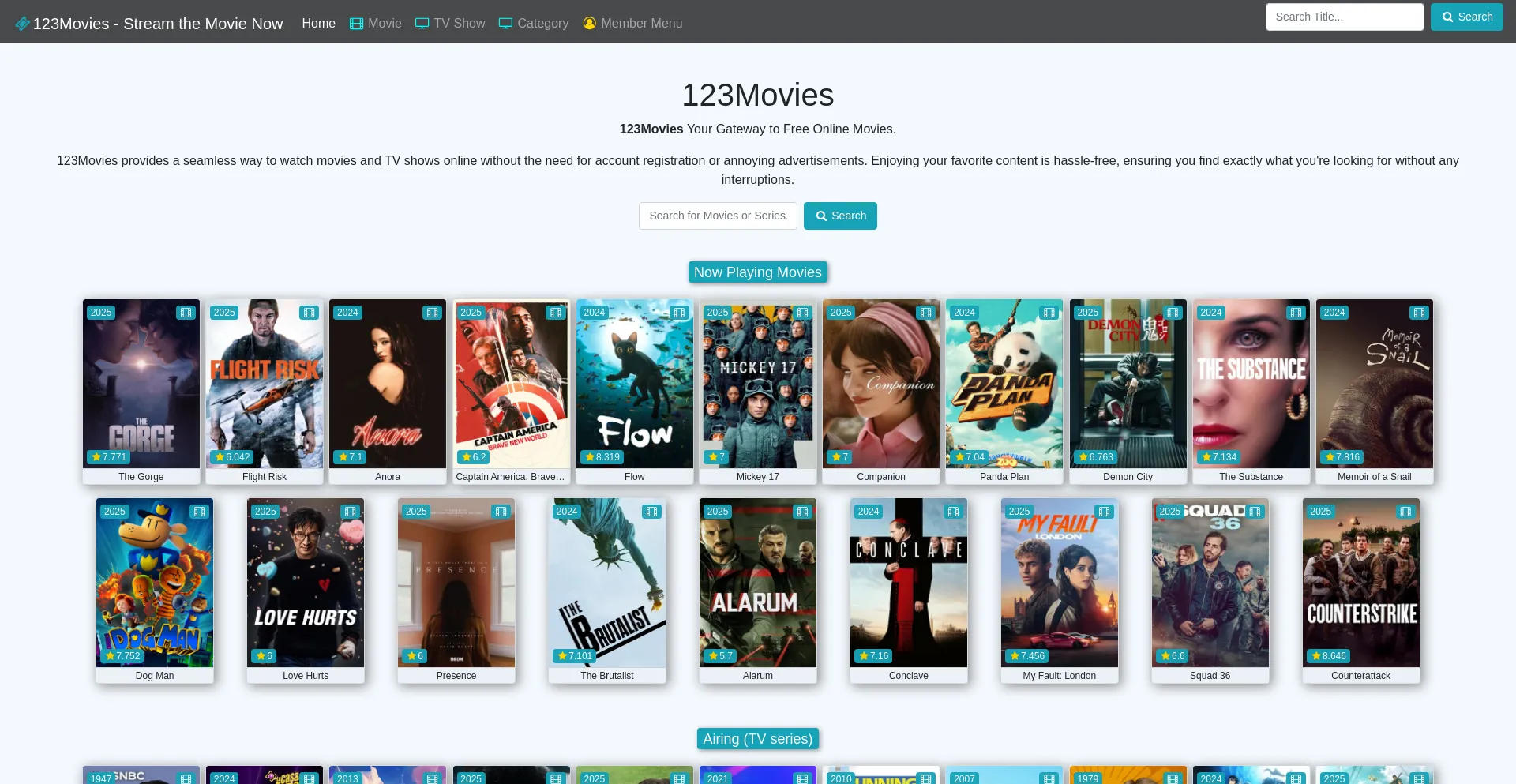1516x784 pixels.
Task: Click film icon on Counterattack poster
Action: [1405, 512]
